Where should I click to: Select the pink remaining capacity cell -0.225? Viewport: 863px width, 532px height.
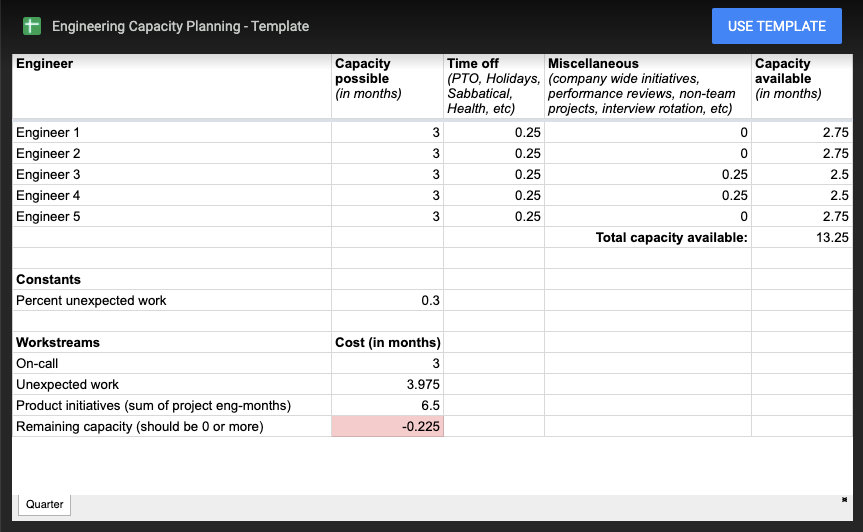[387, 426]
